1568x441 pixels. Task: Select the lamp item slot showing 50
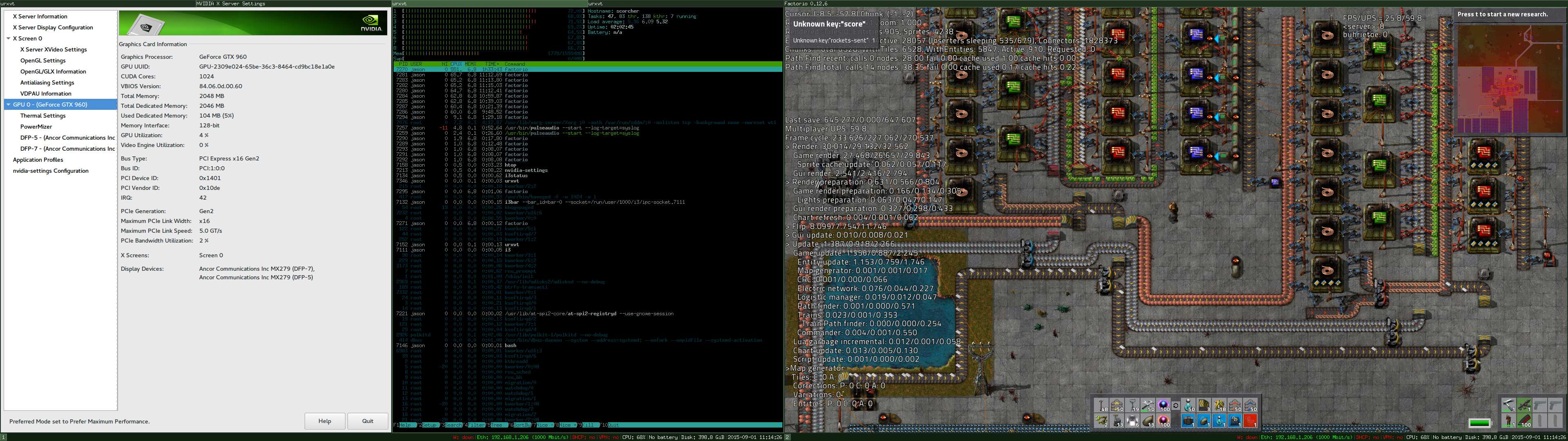point(1188,405)
